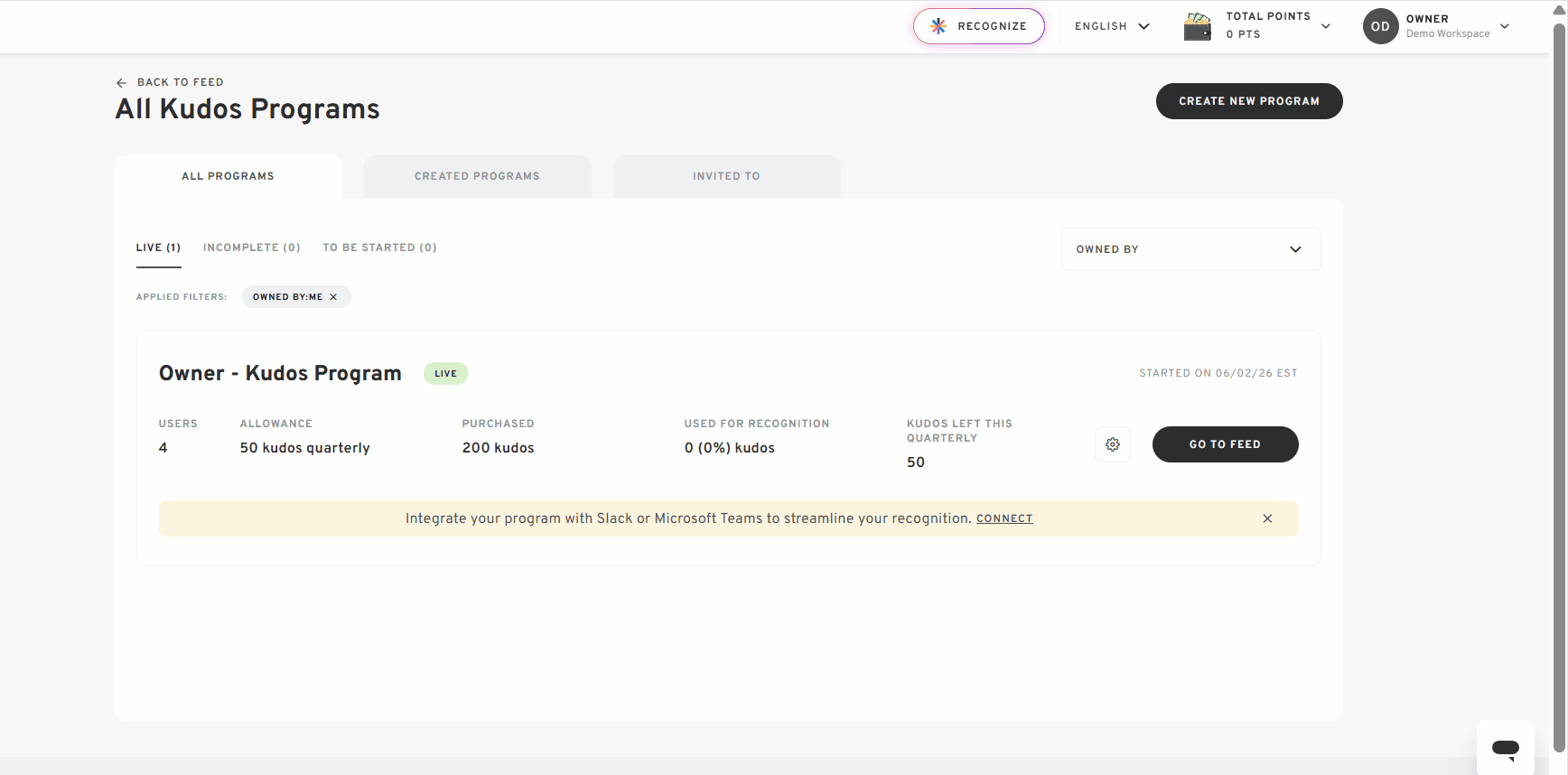Click the Users count 4

click(x=163, y=448)
